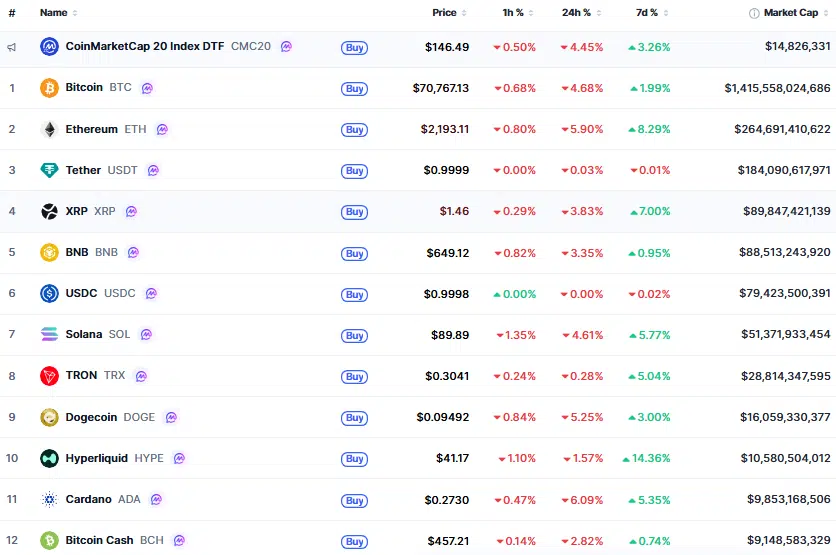The height and width of the screenshot is (555, 836).
Task: Sort by the 1h % column
Action: 518,12
